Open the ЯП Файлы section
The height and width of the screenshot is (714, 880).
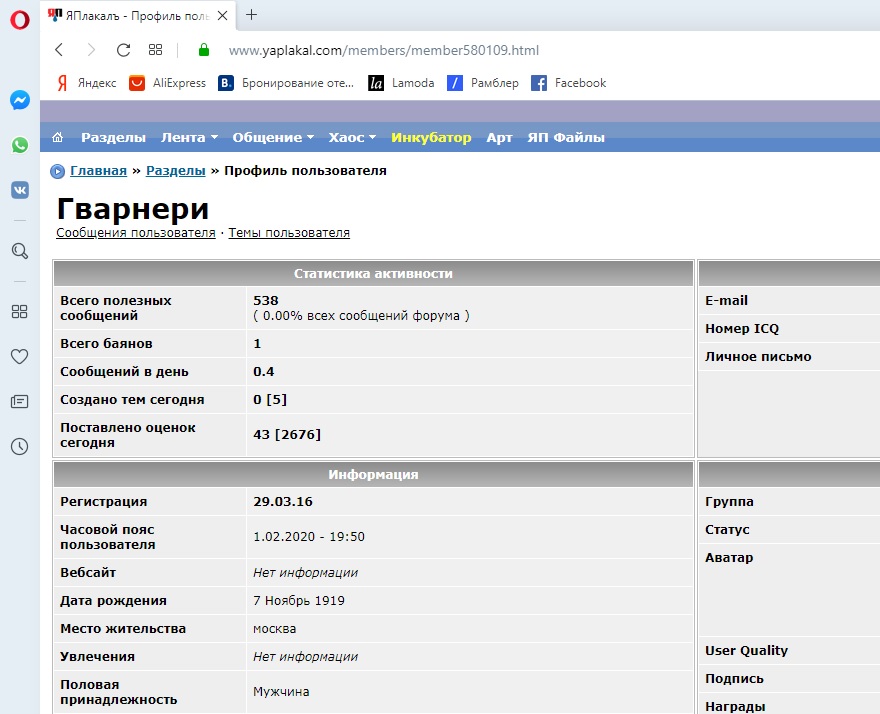[x=566, y=138]
